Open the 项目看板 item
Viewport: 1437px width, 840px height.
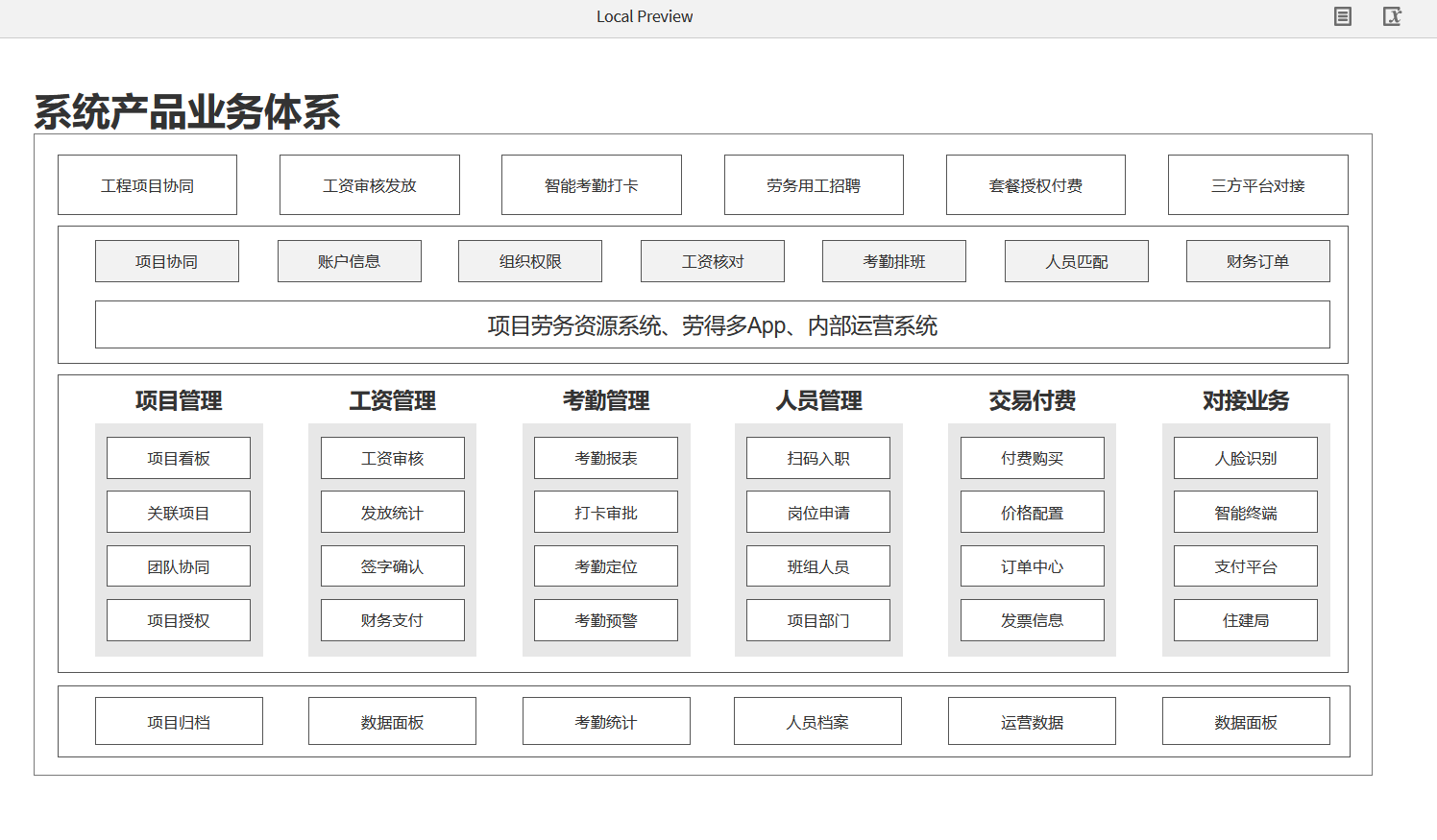pos(179,458)
